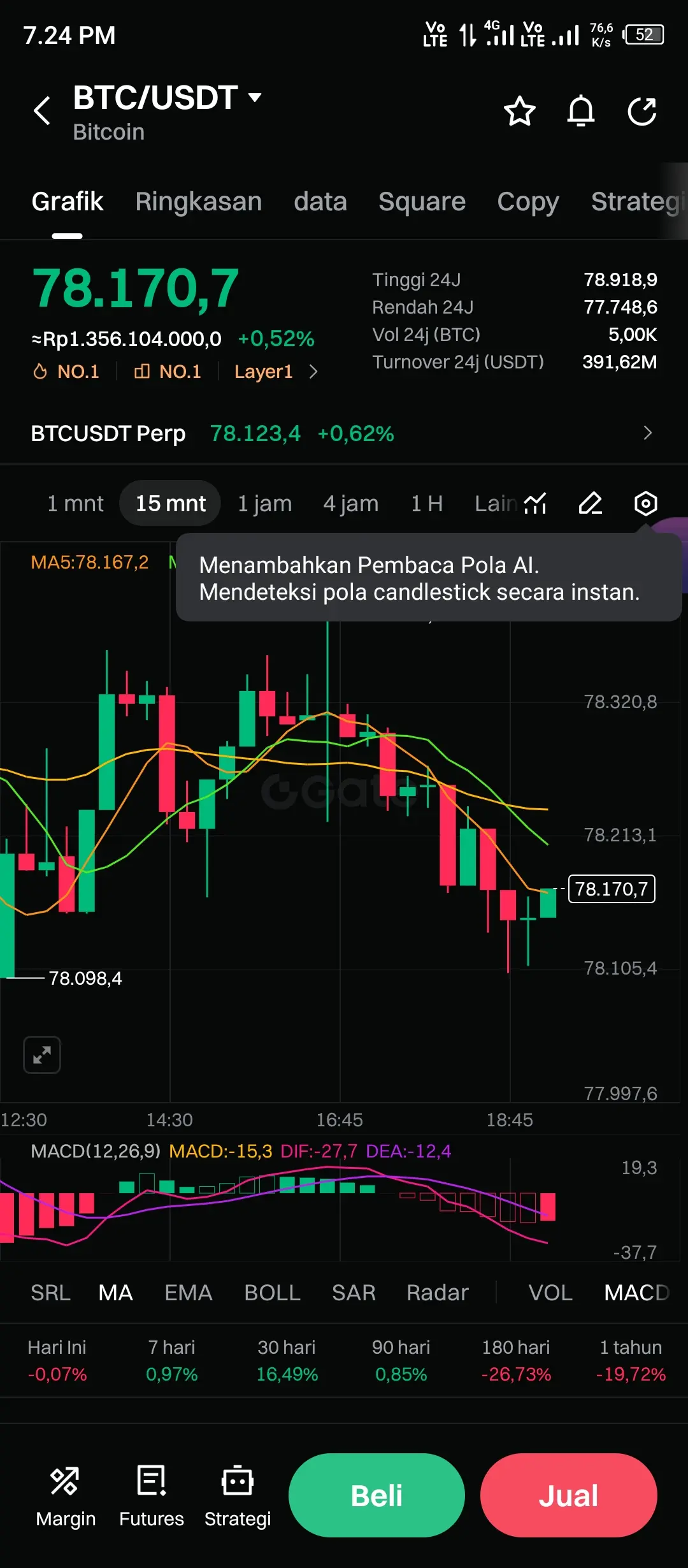Toggle the SRL indicator
Viewport: 688px width, 1568px height.
pos(50,1293)
